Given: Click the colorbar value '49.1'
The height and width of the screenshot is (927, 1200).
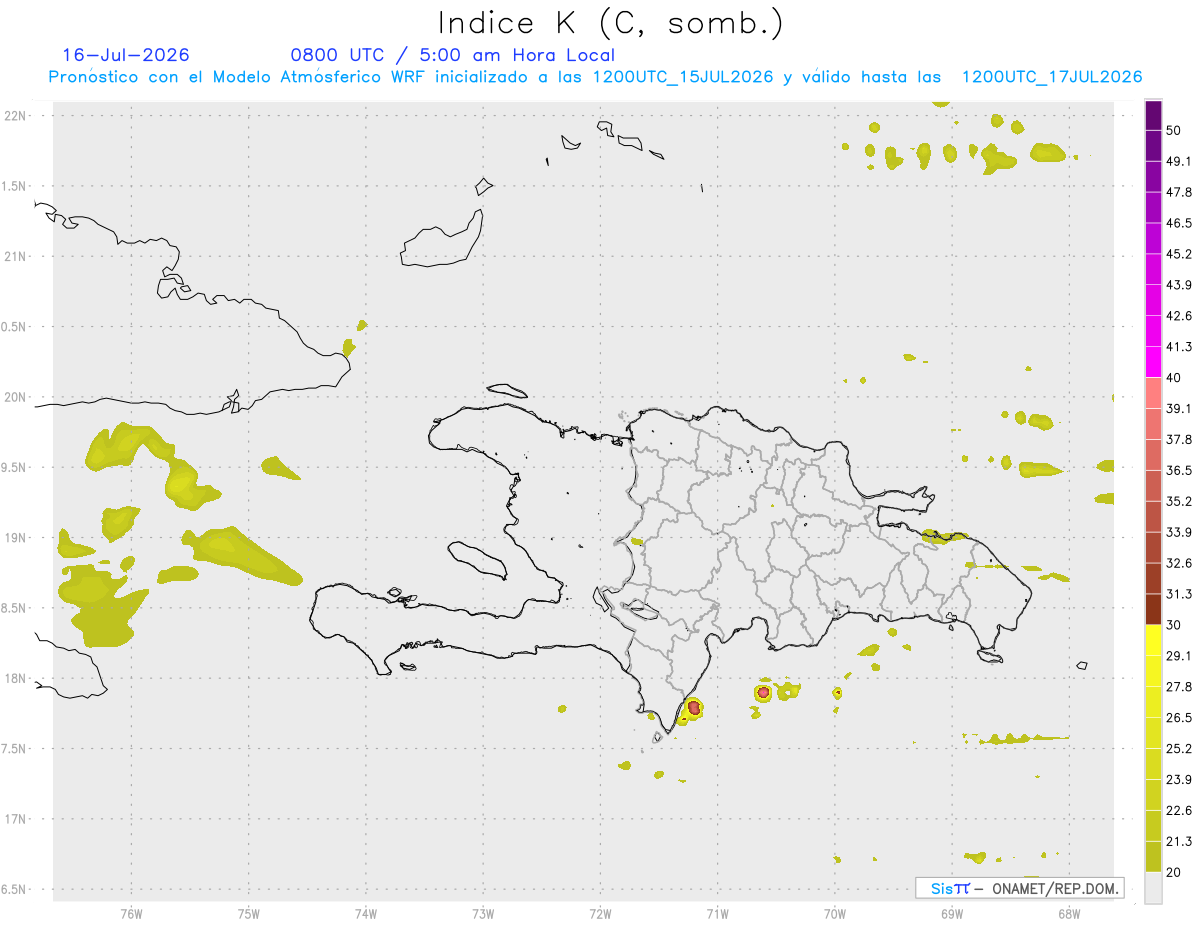Looking at the screenshot, I should pos(1179,161).
